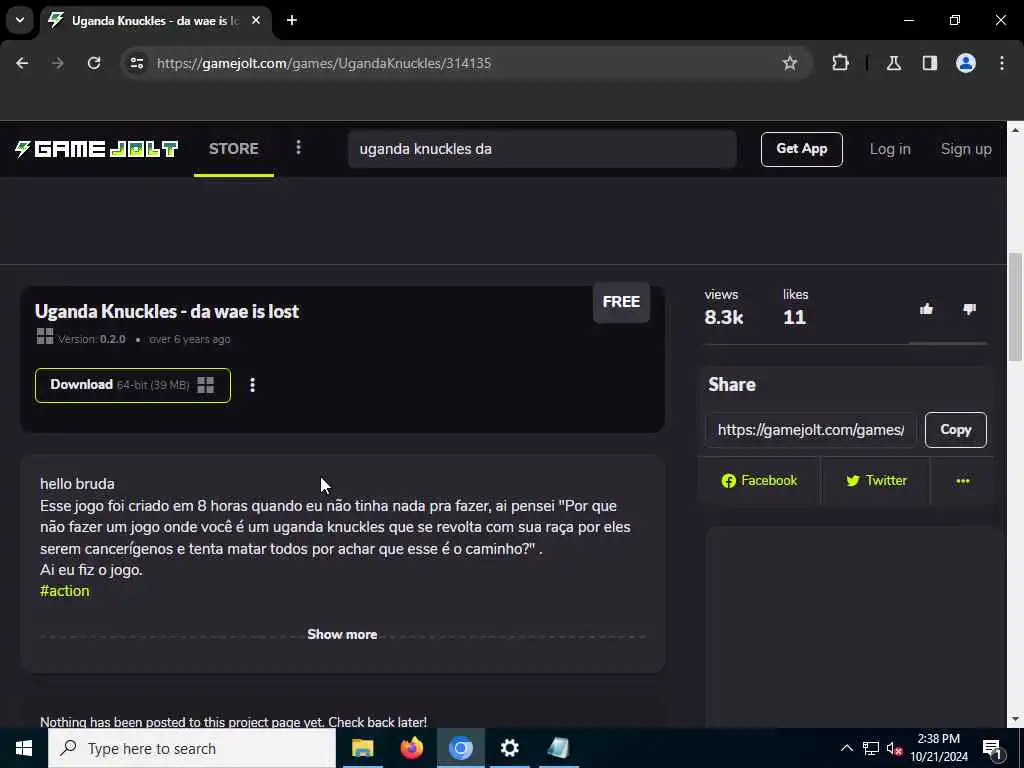Open more share options ellipsis
Viewport: 1024px width, 768px height.
tap(963, 481)
